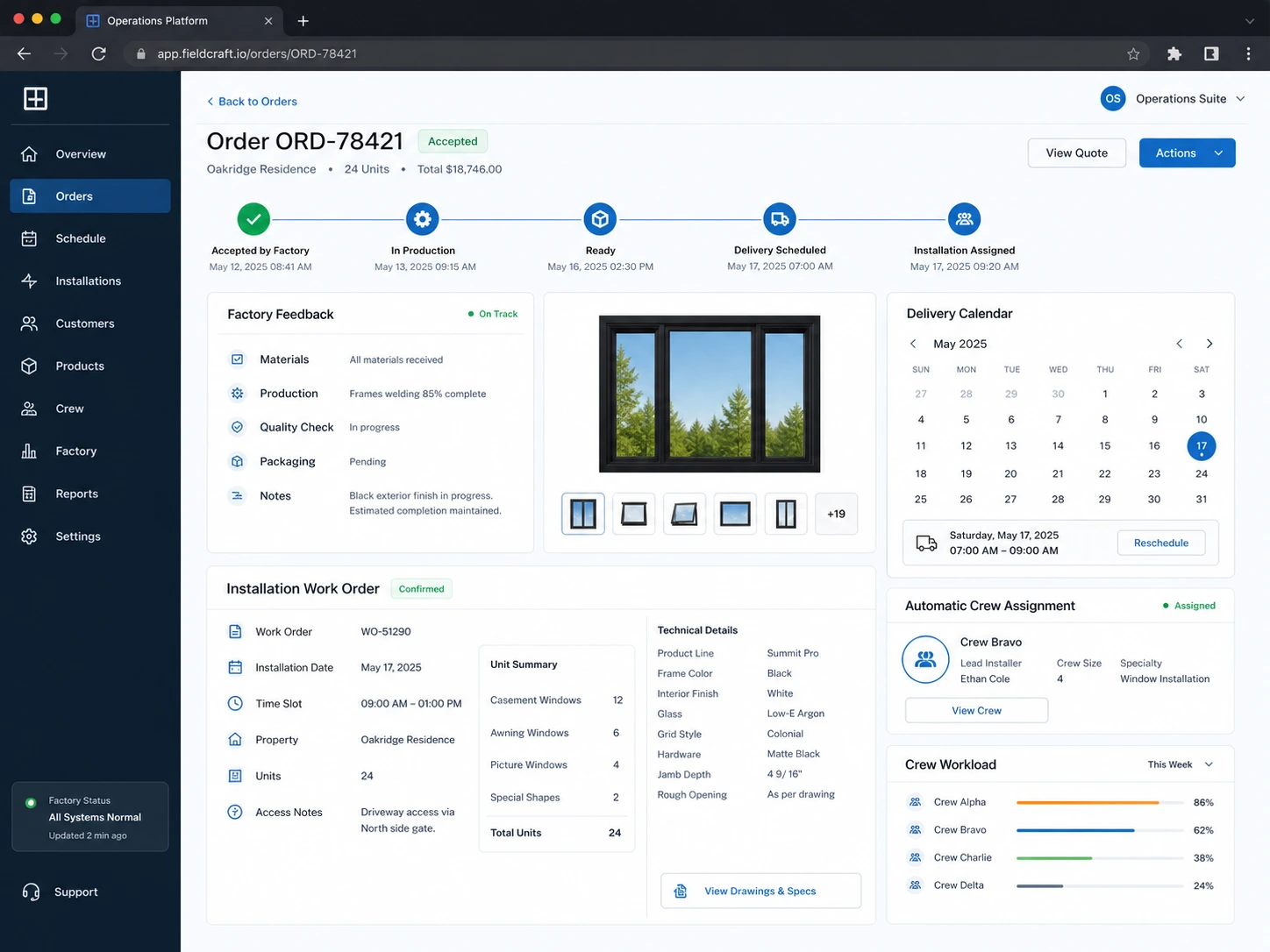Open Overview from the sidebar
Screen dimensions: 1270x952
pyautogui.click(x=90, y=153)
